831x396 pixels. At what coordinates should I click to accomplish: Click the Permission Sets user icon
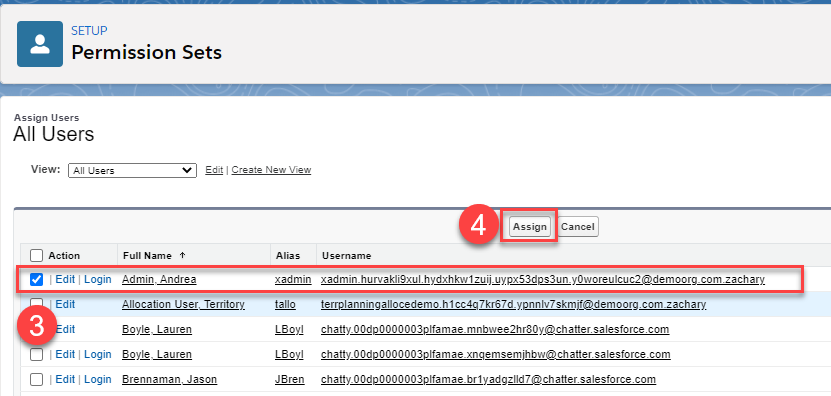pyautogui.click(x=40, y=44)
